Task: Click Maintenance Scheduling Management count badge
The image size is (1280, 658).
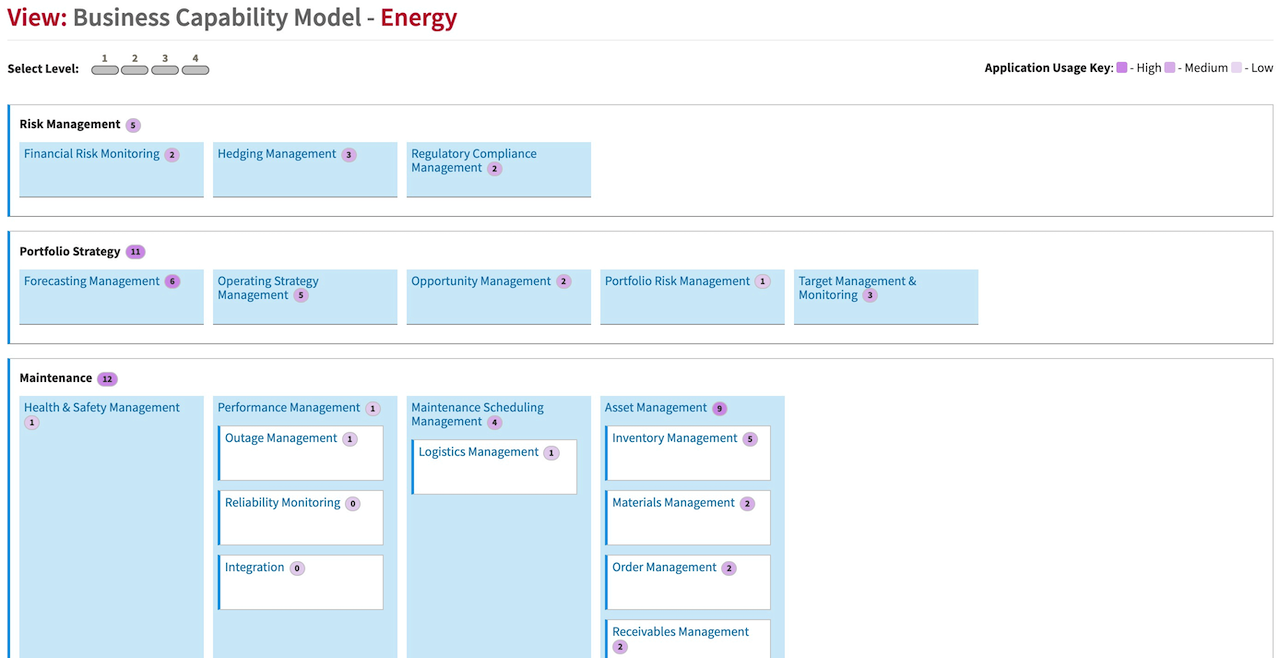Action: [494, 423]
